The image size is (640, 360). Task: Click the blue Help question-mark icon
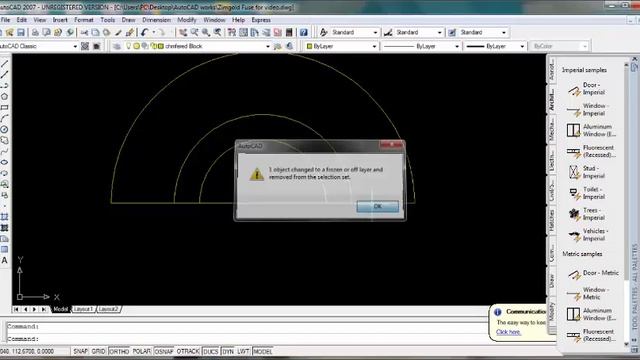(303, 32)
